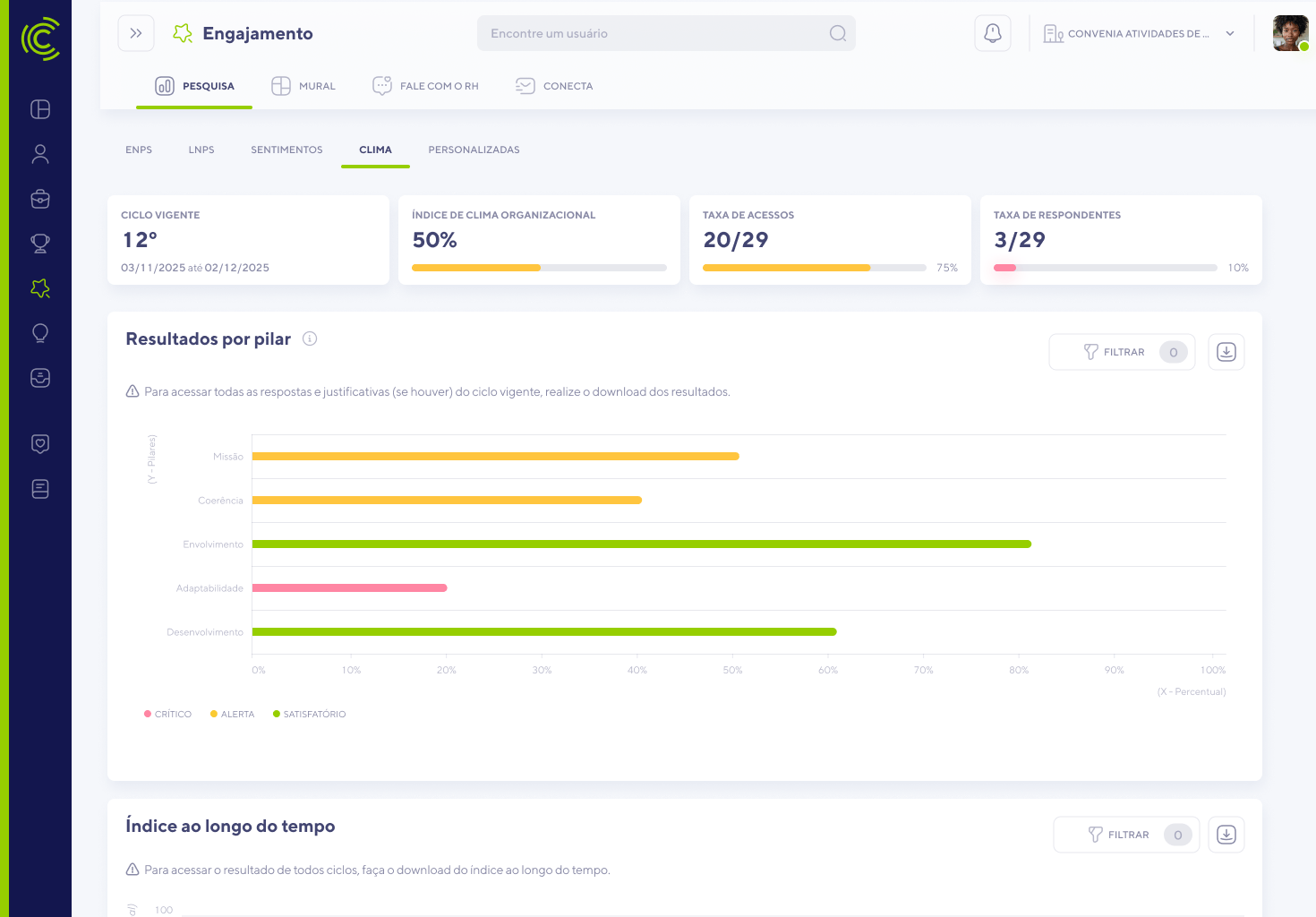Toggle the Crítico legend series
The image size is (1316, 917).
click(168, 715)
